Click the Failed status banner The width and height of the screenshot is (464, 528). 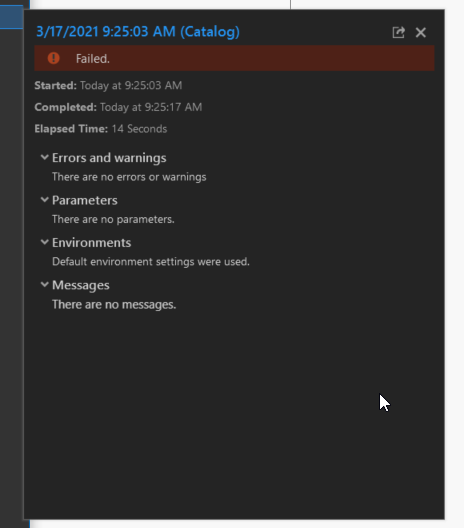(234, 58)
